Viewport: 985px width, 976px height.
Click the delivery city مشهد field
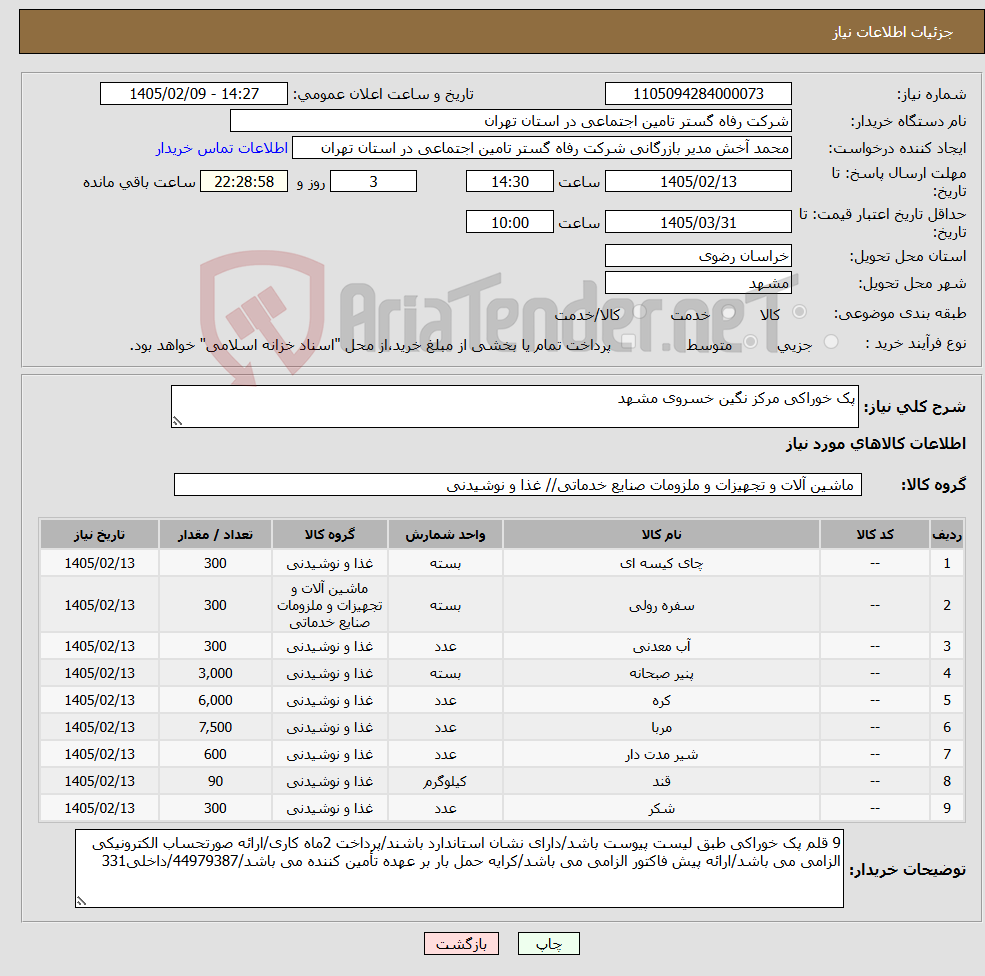pyautogui.click(x=698, y=283)
